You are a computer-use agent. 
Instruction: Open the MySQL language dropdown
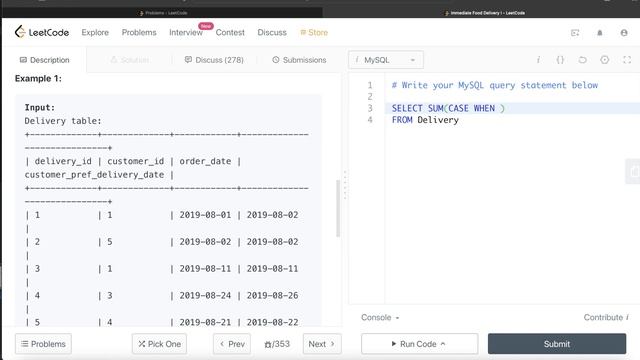386,60
